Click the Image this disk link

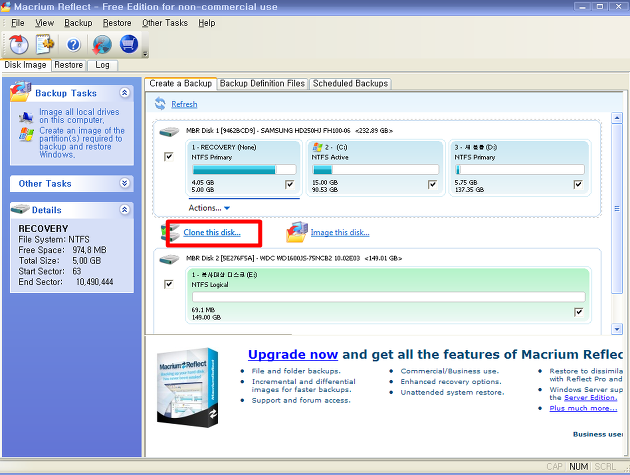(x=340, y=232)
